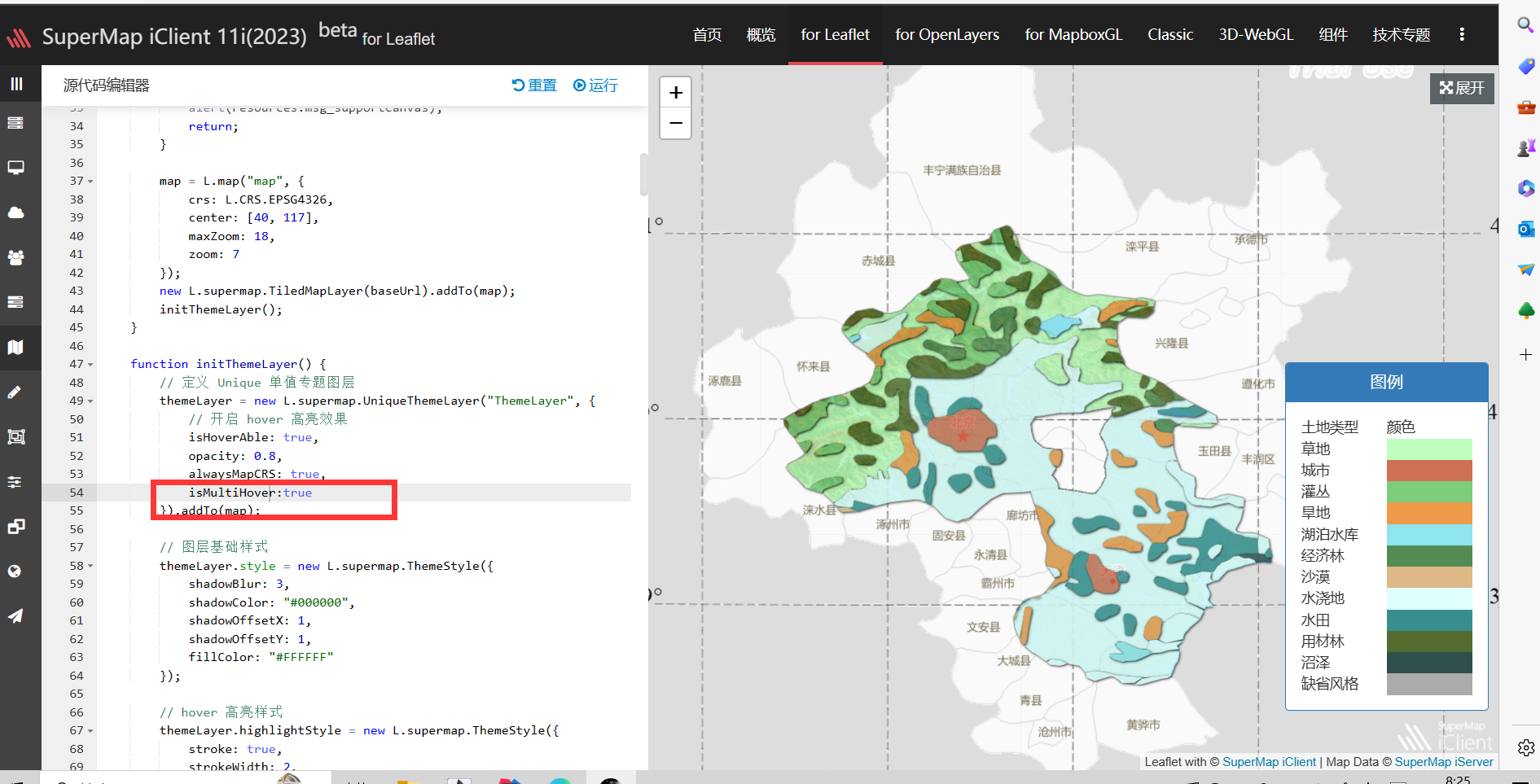1540x784 pixels.
Task: Open the Classic tab
Action: tap(1170, 34)
